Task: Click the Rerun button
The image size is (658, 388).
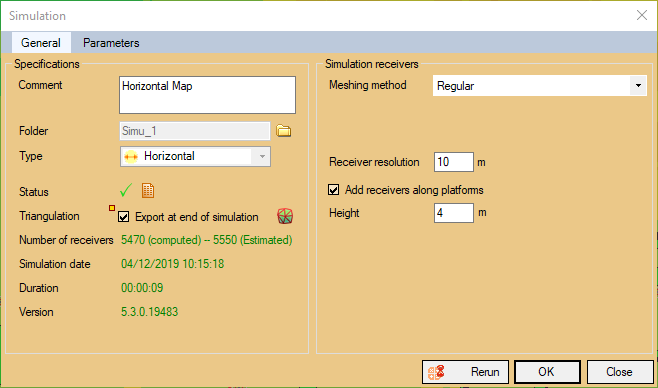Action: click(465, 372)
